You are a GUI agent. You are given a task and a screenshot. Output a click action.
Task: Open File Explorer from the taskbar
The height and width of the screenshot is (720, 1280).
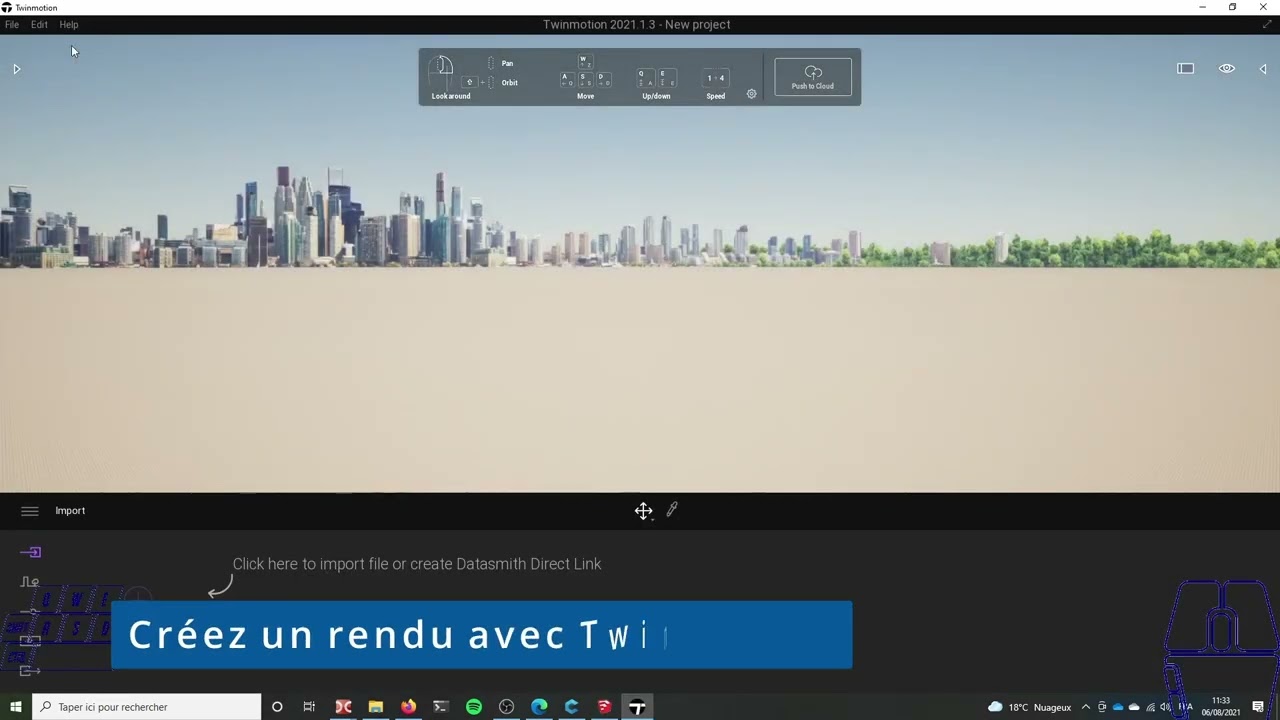point(376,707)
